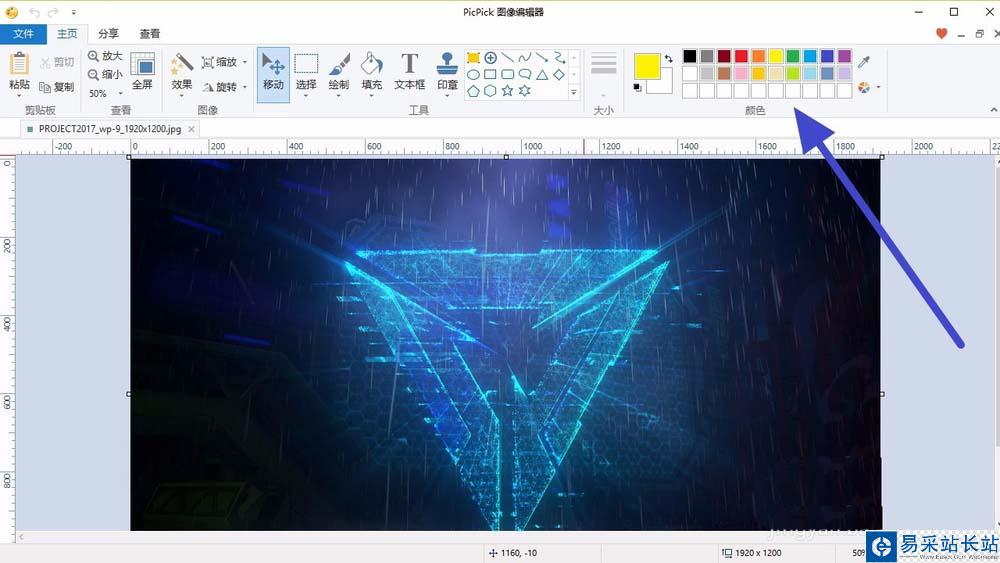This screenshot has height=563, width=1000.
Task: Select the 文本框 (Text box) tool
Action: (409, 71)
